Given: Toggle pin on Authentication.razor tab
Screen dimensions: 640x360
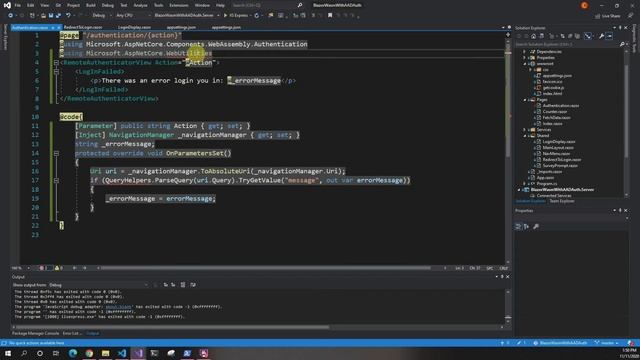Looking at the screenshot, I should (53, 27).
